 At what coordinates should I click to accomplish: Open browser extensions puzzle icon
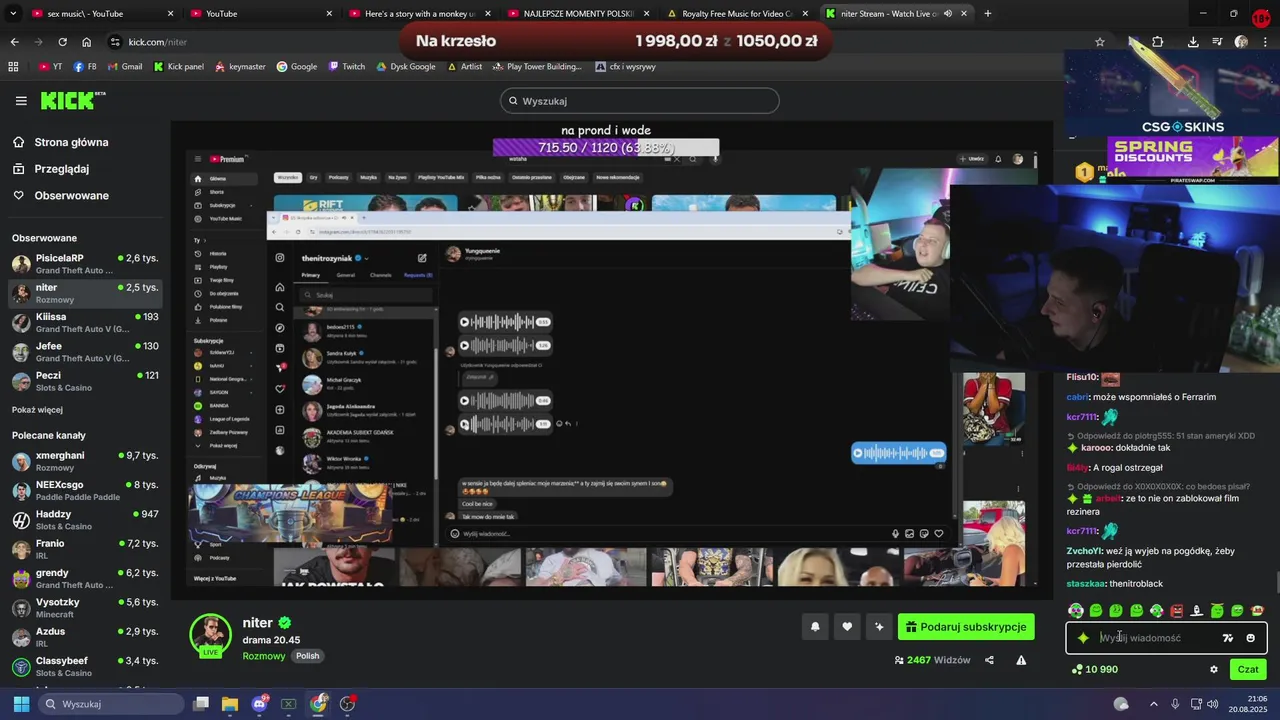[x=1158, y=42]
